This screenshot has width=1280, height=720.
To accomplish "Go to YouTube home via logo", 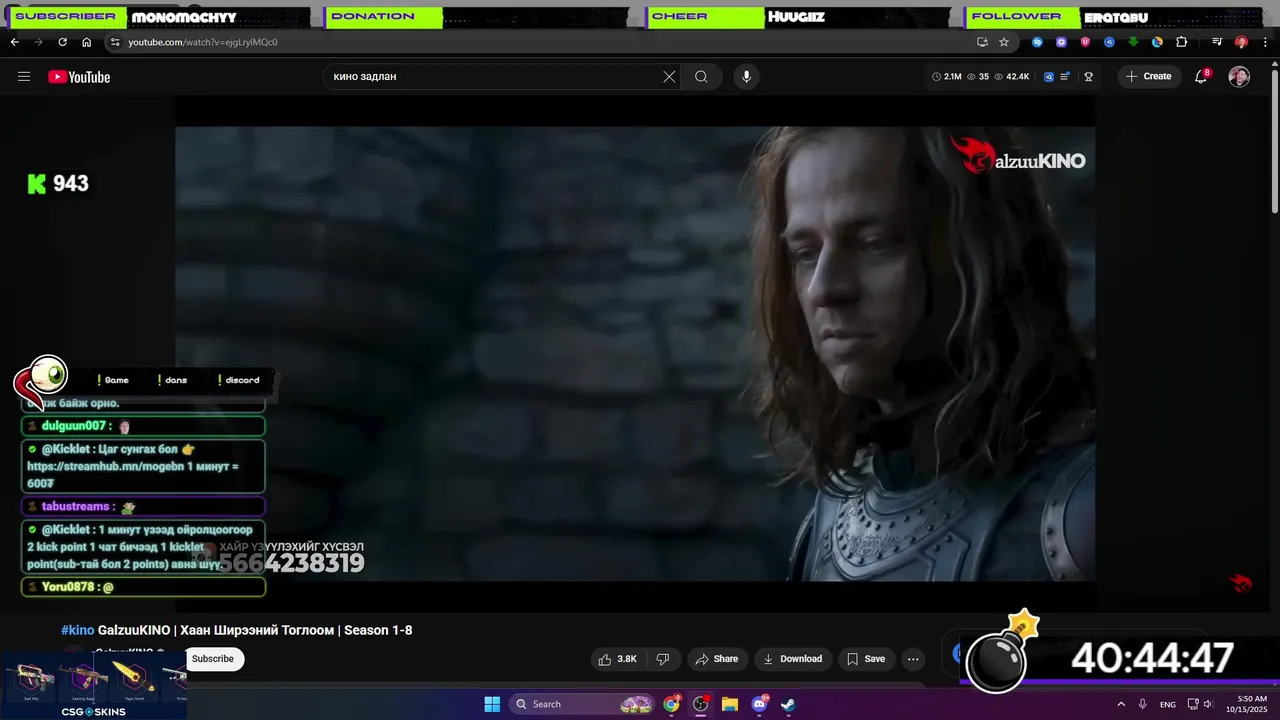I will [79, 77].
